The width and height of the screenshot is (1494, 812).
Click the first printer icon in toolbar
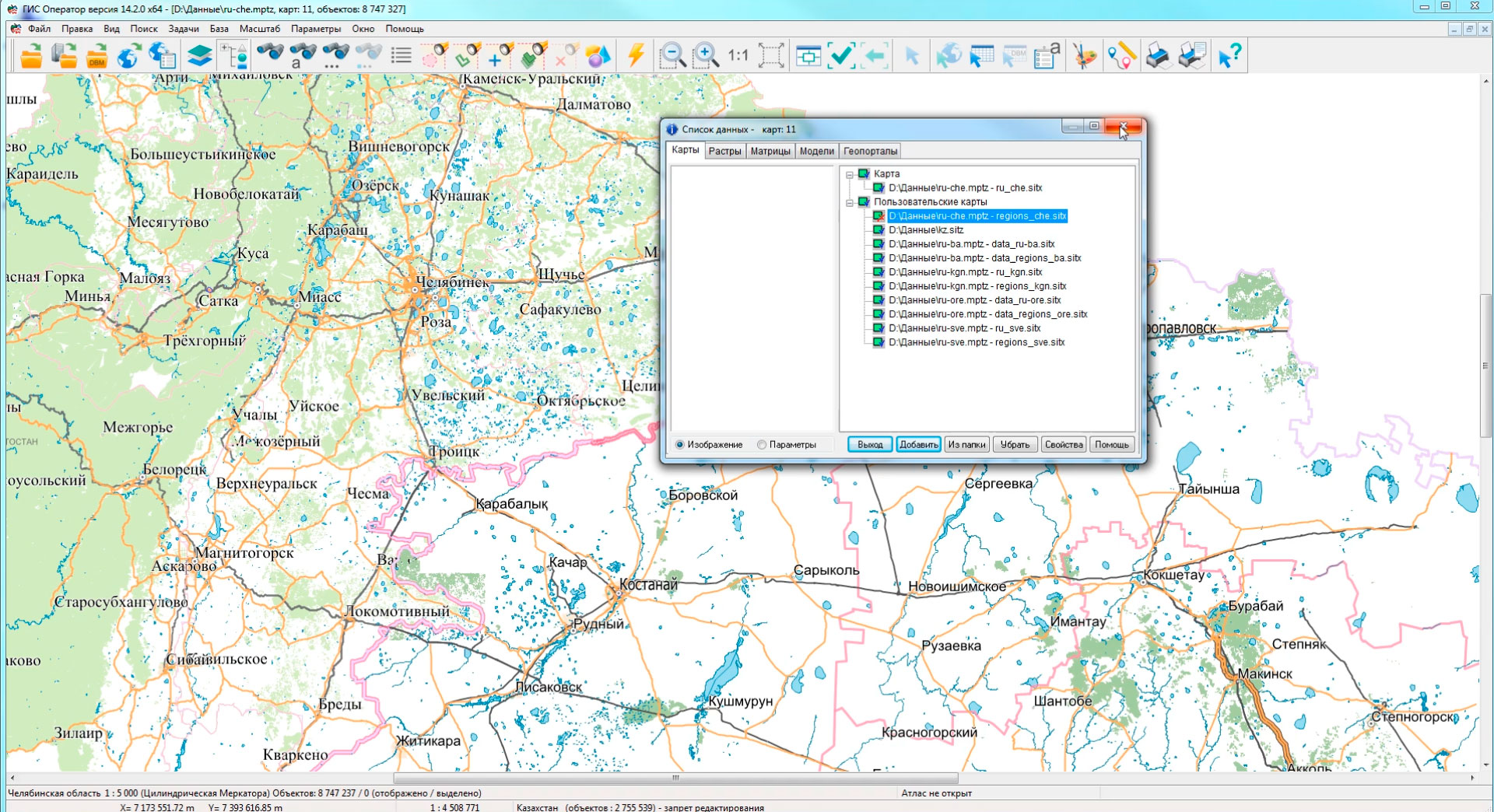click(x=1158, y=56)
